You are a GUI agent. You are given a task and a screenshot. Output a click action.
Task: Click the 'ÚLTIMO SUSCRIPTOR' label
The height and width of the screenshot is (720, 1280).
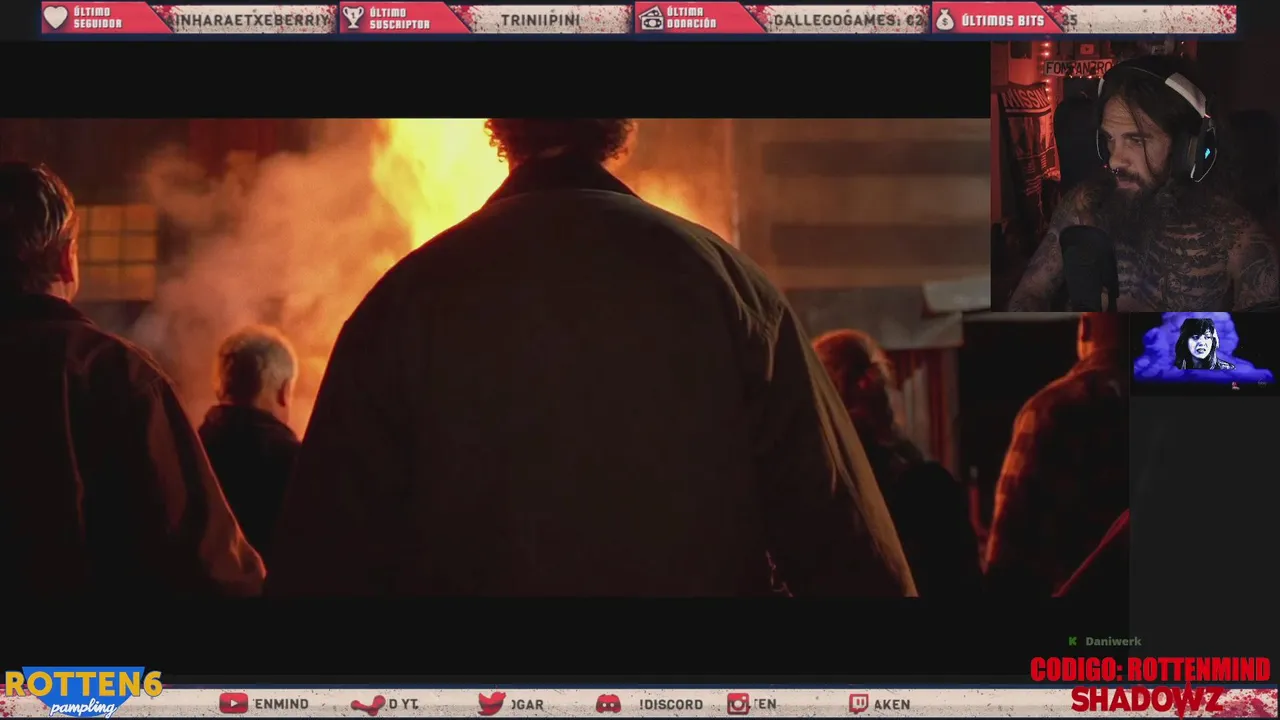click(399, 18)
